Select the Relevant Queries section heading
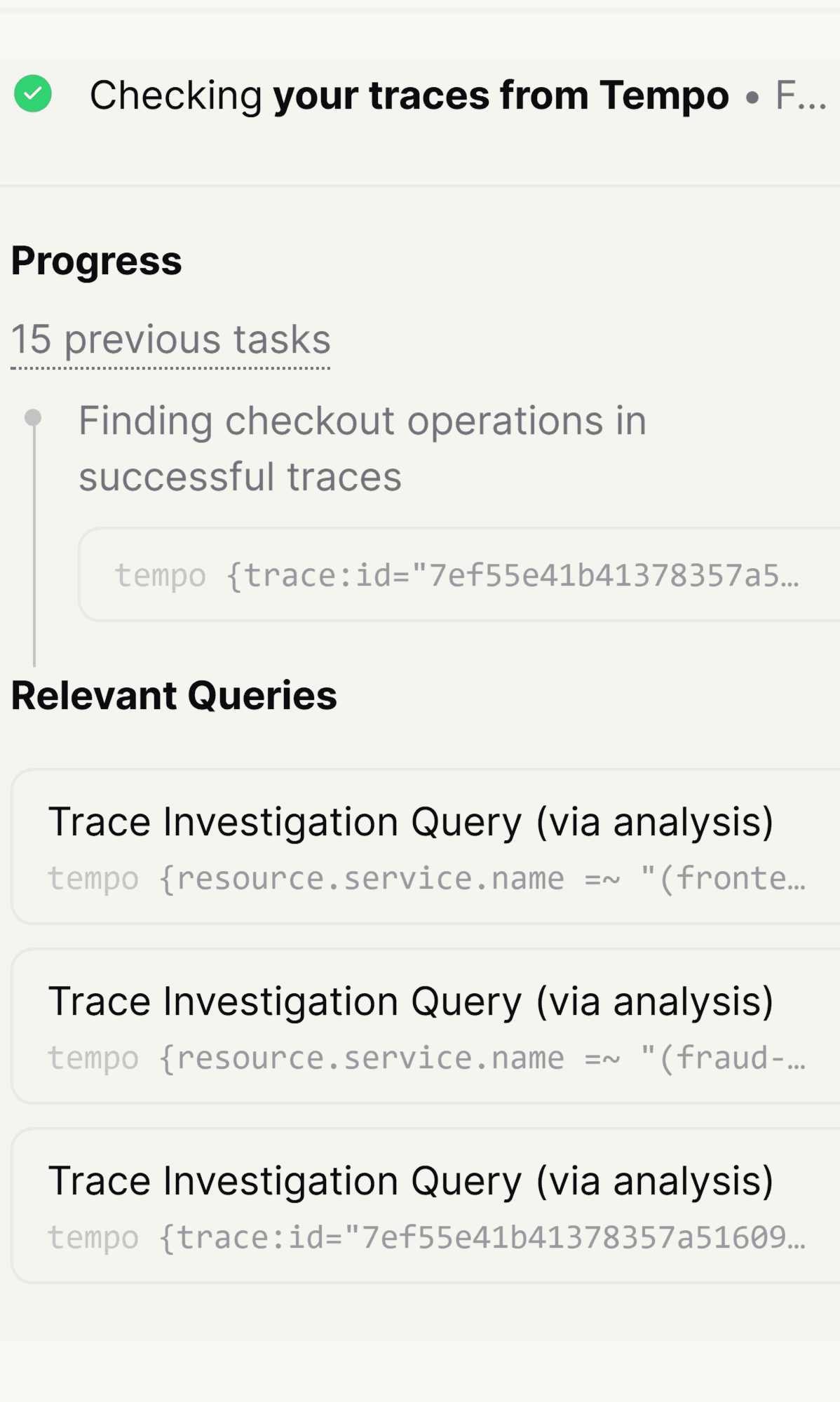Screen dimensions: 840x1402 [175, 695]
